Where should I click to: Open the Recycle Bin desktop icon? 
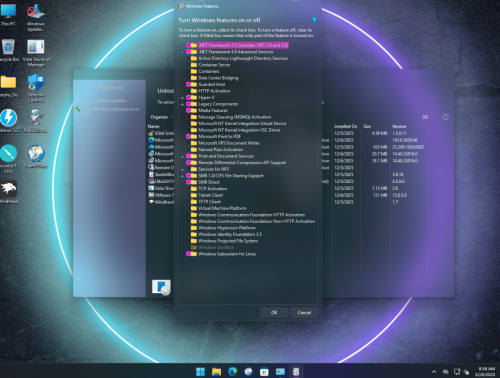(8, 49)
